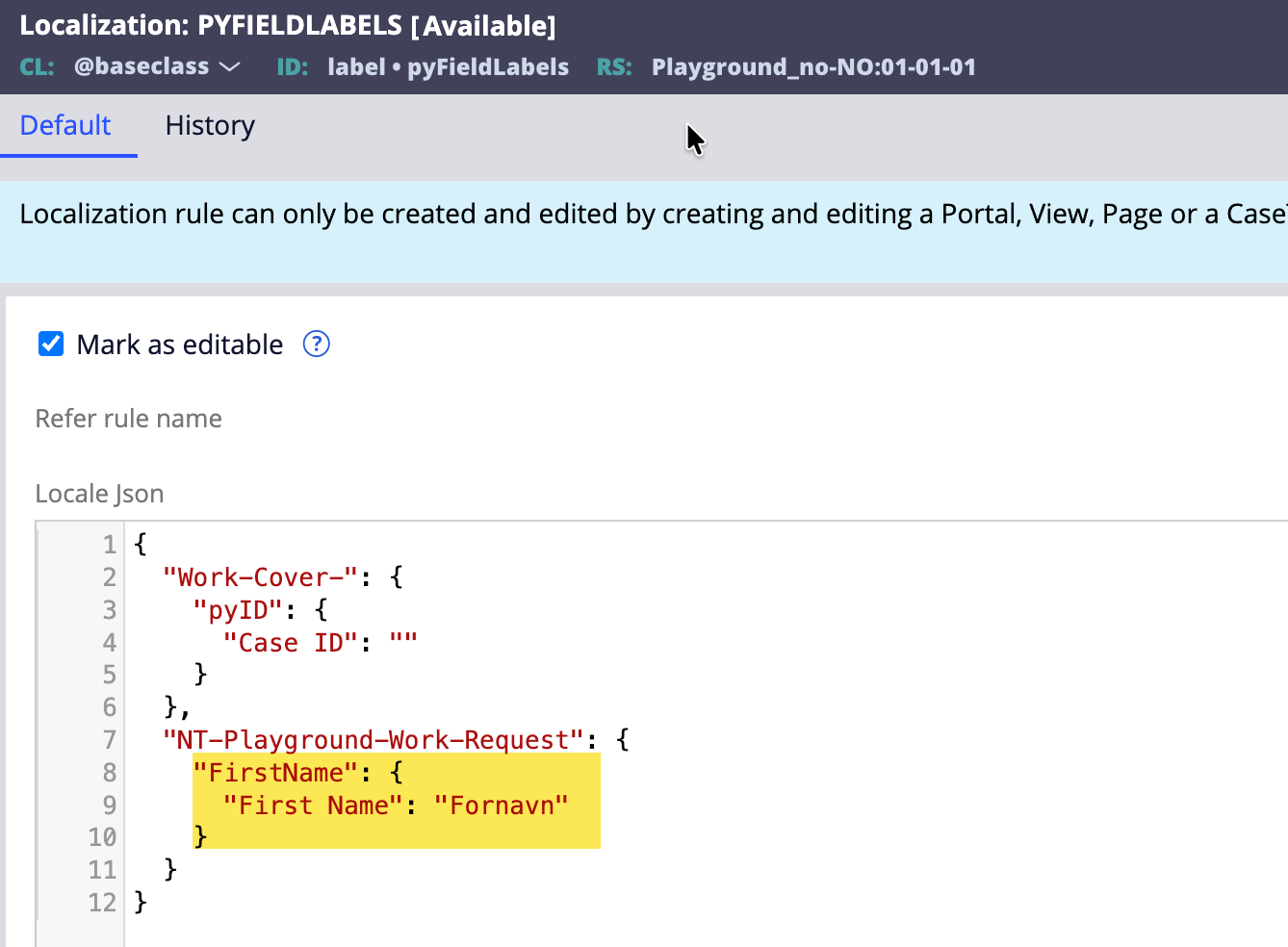Viewport: 1288px width, 947px height.
Task: Click the label • pyFieldLabels ID text
Action: point(448,66)
